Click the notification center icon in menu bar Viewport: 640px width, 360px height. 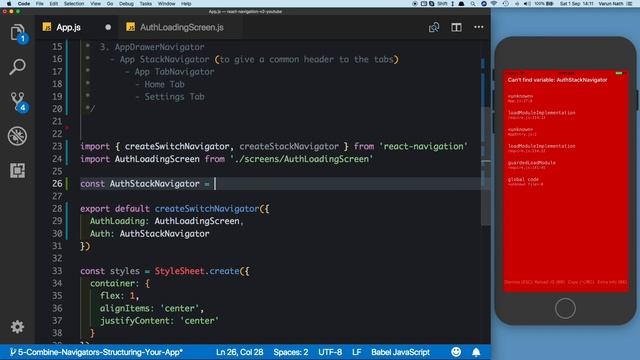tap(629, 4)
